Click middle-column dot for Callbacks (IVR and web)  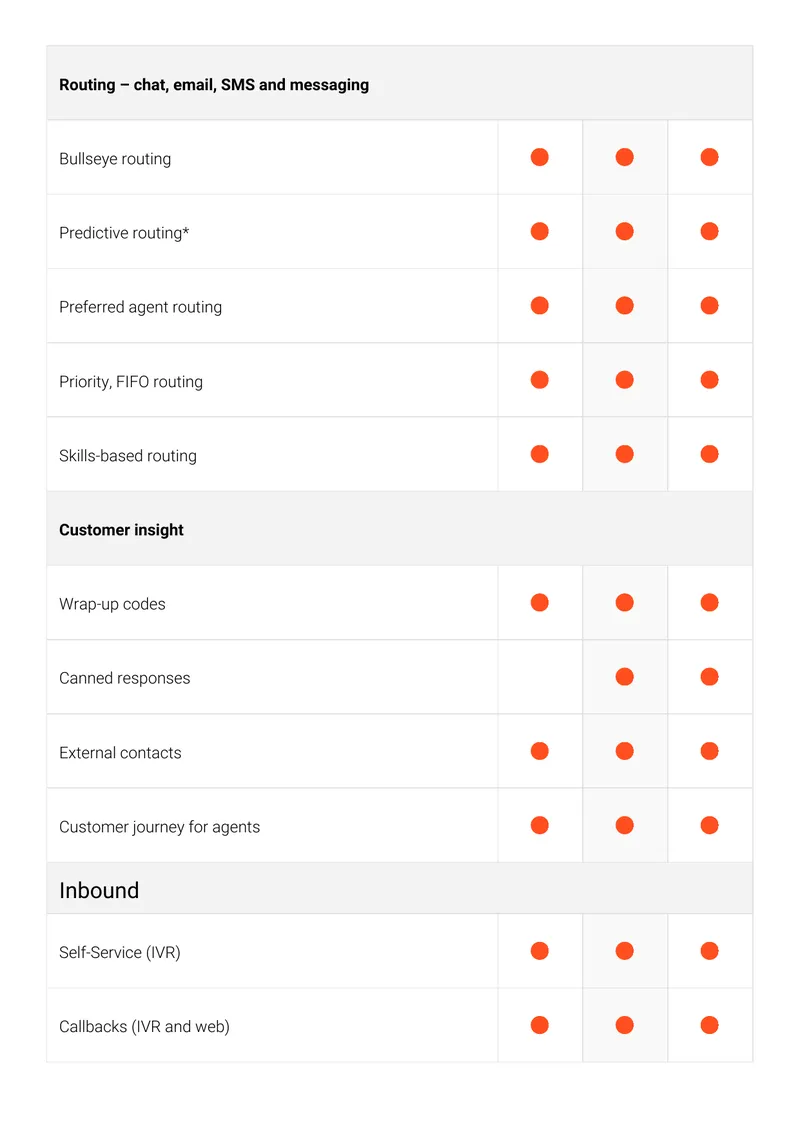pyautogui.click(x=625, y=1025)
